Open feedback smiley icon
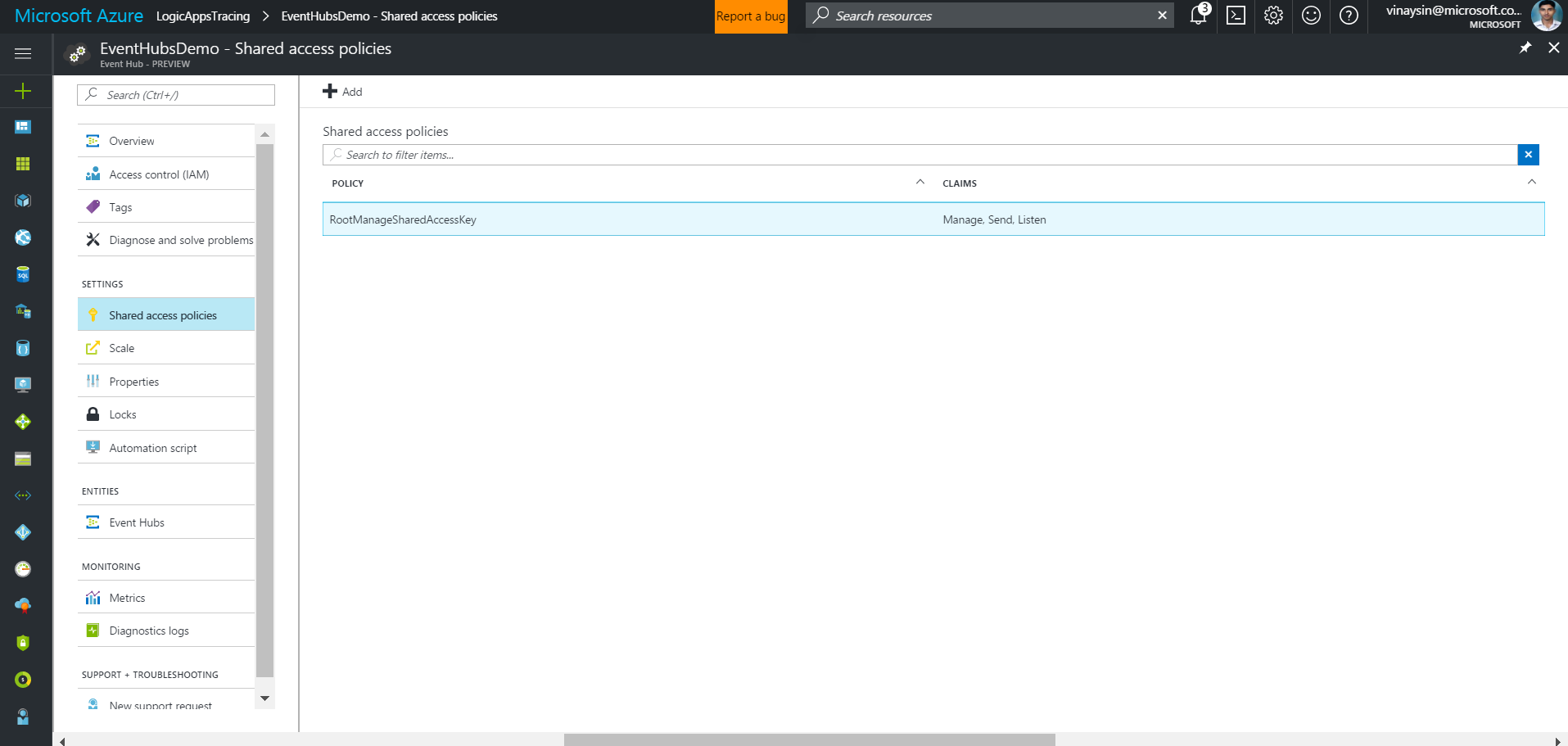The image size is (1568, 746). point(1311,16)
